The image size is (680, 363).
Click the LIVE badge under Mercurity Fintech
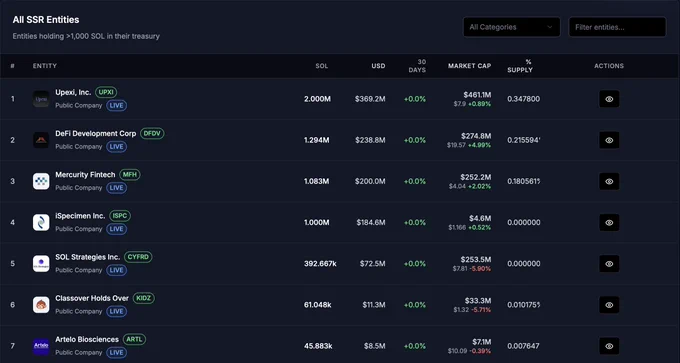117,188
